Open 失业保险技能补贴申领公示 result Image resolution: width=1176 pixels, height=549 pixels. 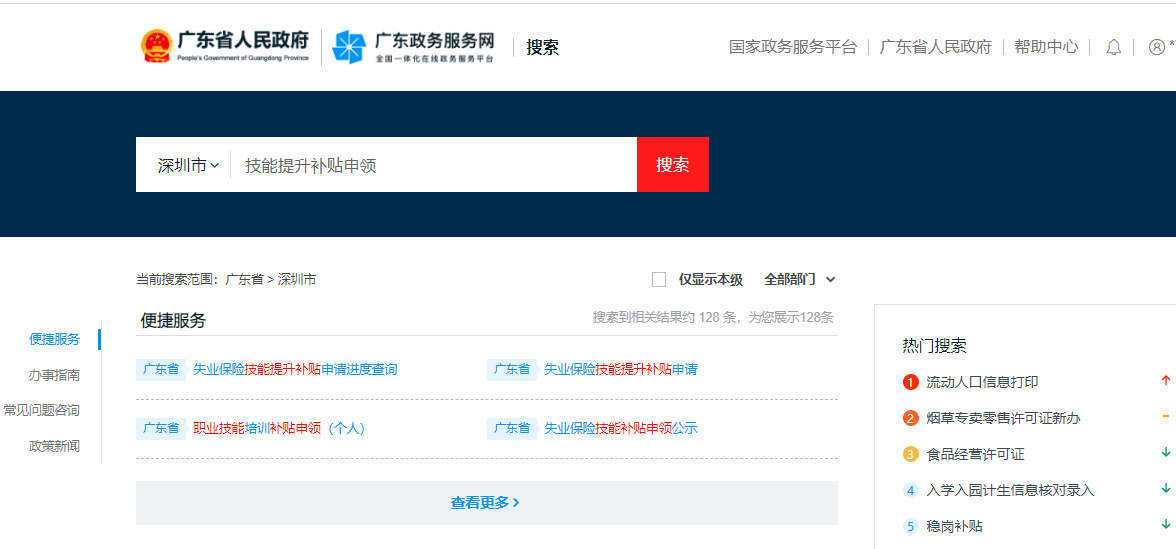(620, 428)
